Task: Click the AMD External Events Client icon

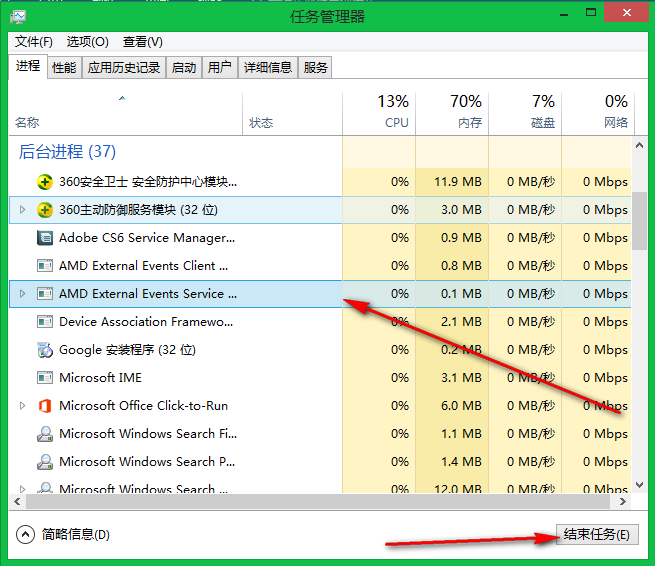Action: coord(45,266)
